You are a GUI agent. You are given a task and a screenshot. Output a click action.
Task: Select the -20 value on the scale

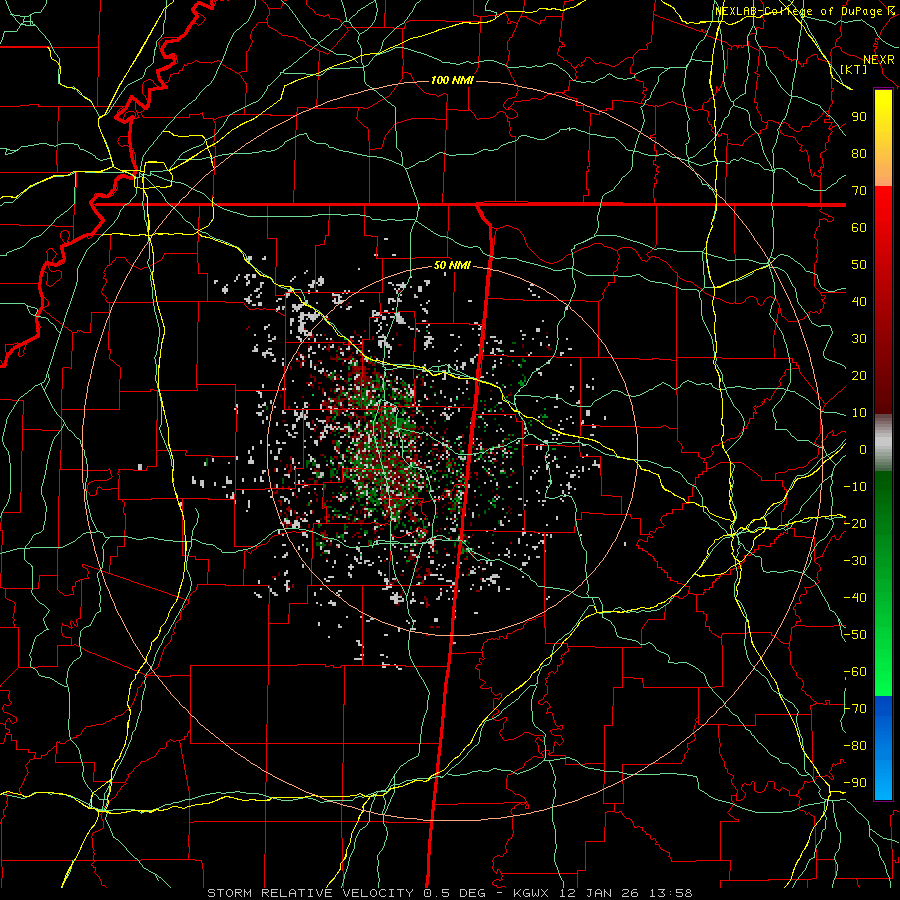(x=855, y=524)
